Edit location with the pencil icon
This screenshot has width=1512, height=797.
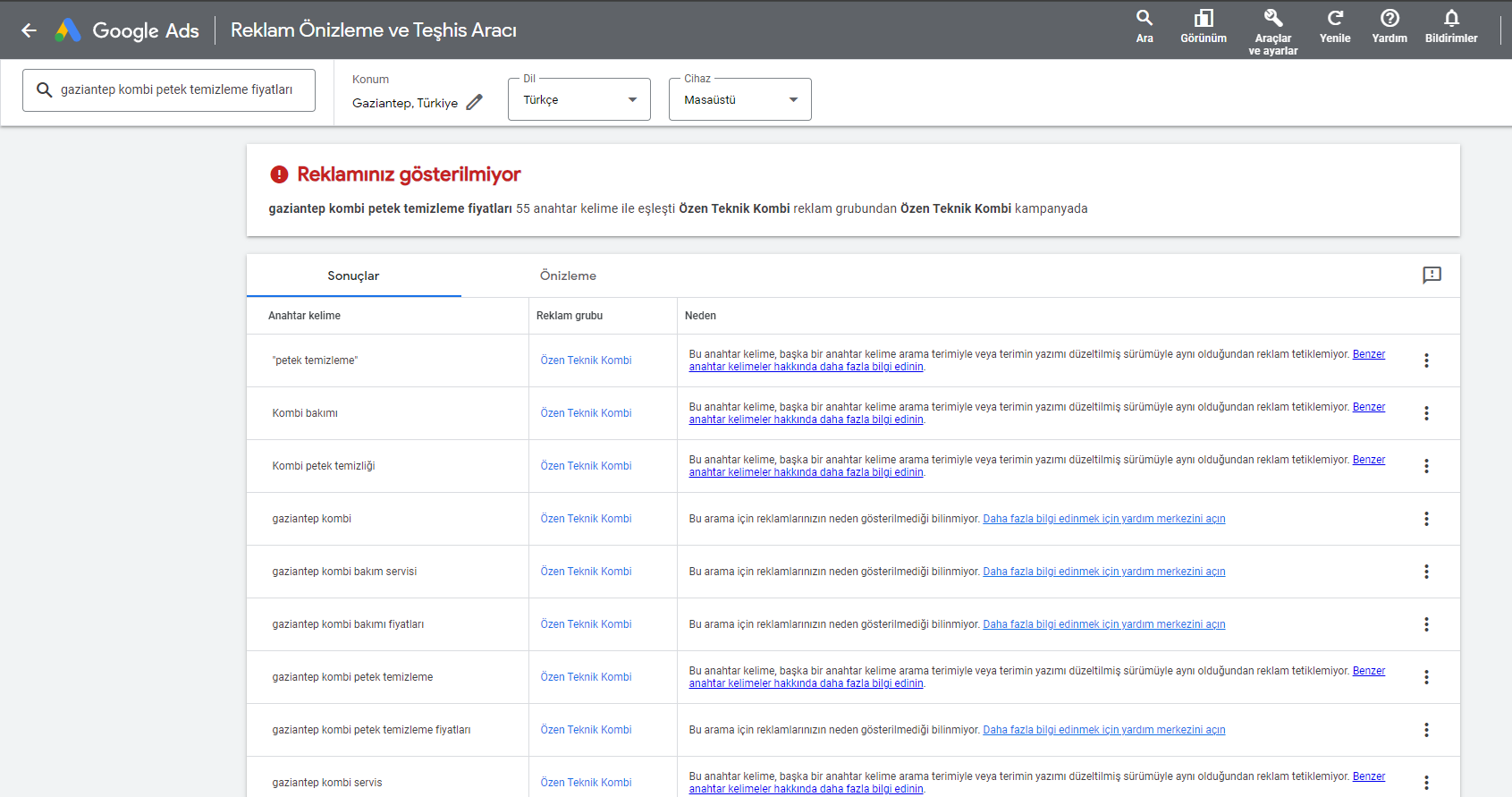(475, 102)
